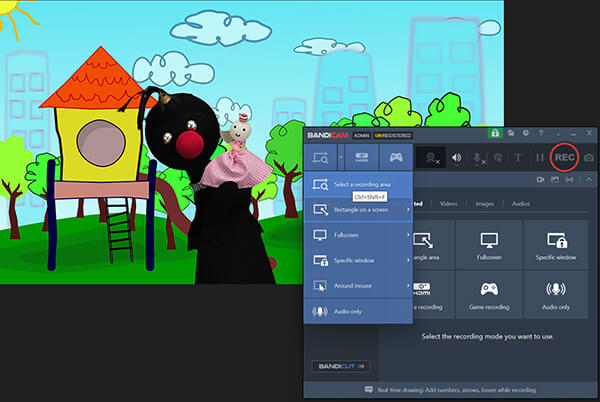Expand the Specific window submenu arrow
The image size is (600, 402).
click(408, 260)
